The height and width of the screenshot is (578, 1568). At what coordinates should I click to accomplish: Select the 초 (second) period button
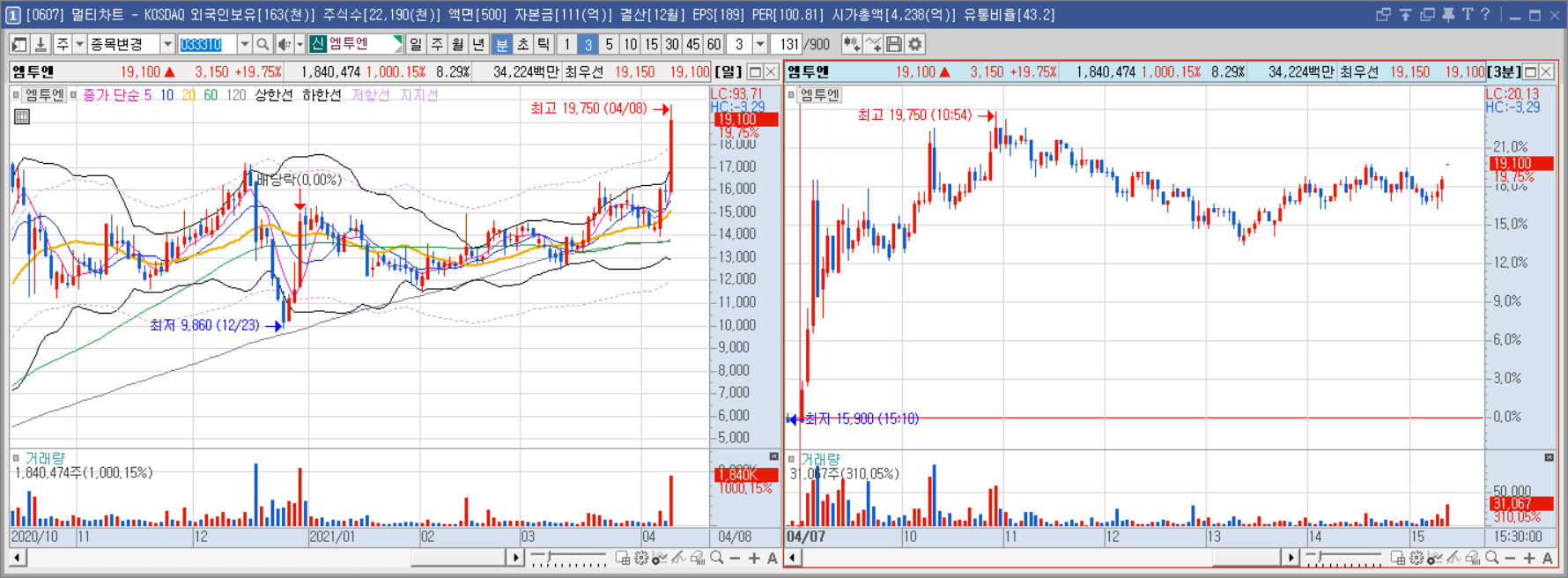(523, 44)
